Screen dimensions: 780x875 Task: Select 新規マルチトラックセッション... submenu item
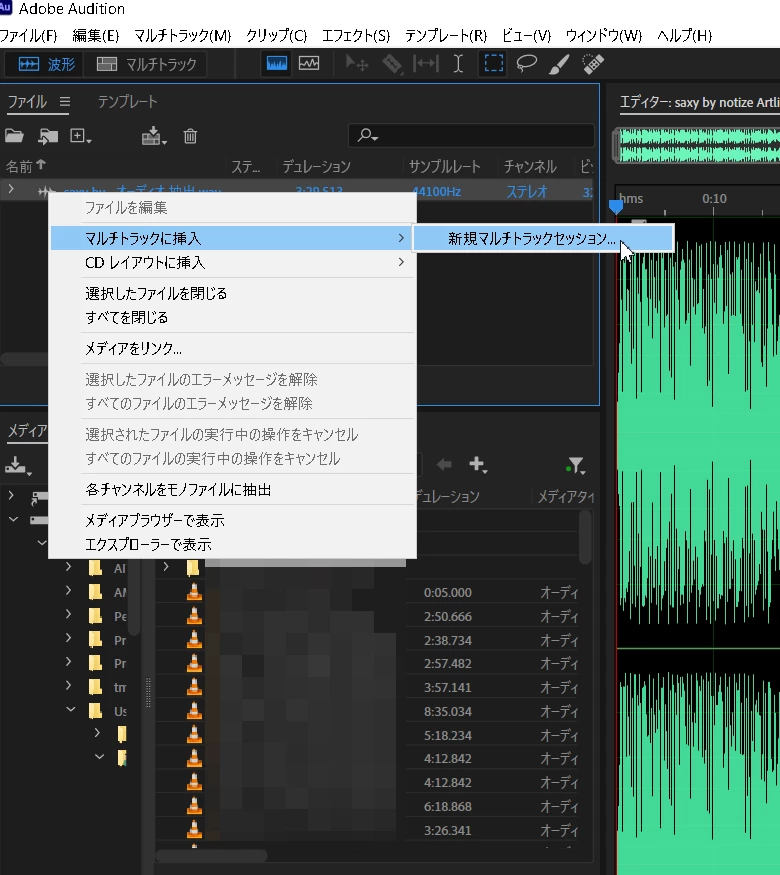(542, 238)
